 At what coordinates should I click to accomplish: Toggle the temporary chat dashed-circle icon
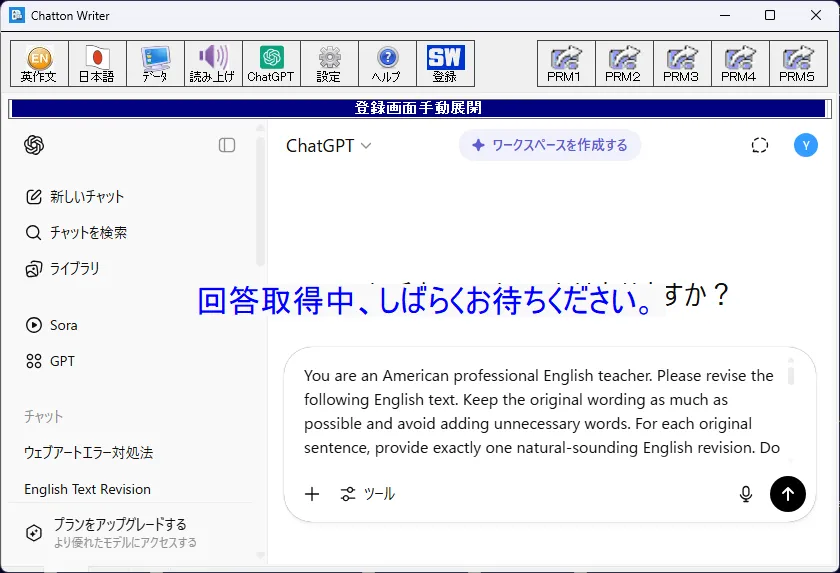tap(760, 145)
